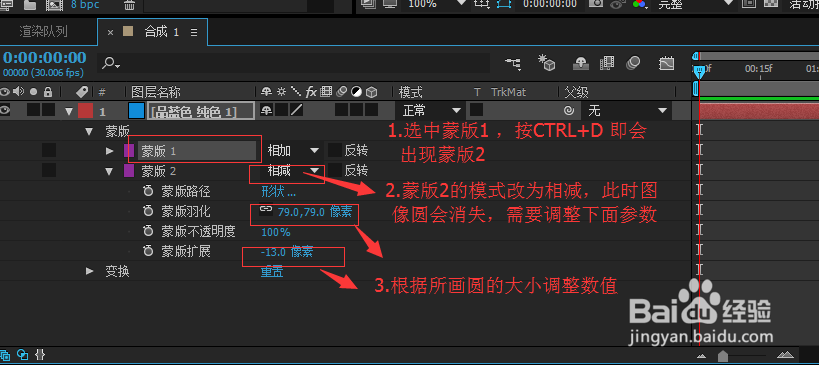This screenshot has height=365, width=819.
Task: Click the 形状... mask path link
Action: coord(278,191)
